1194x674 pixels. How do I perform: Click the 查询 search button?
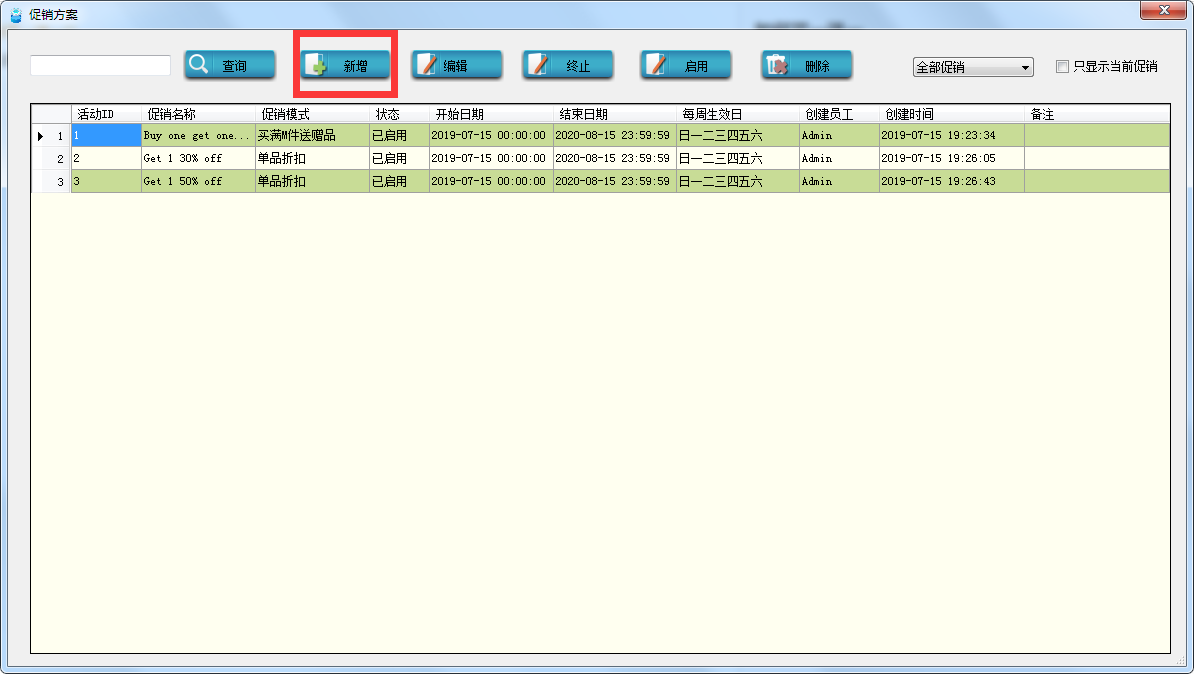(x=229, y=65)
